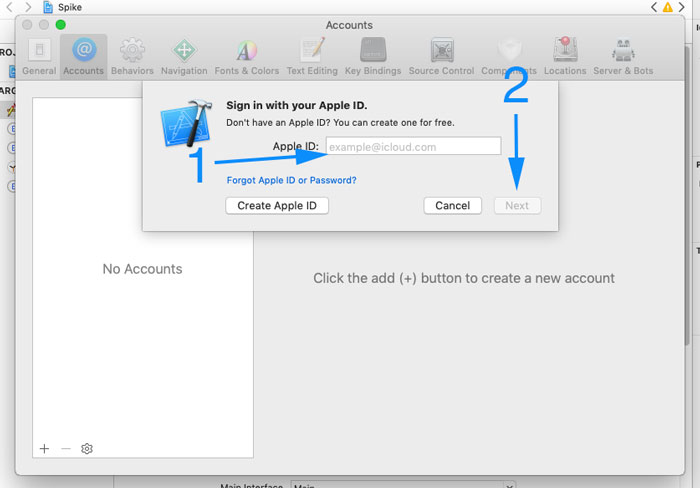Click the yellow warning icon in Xcode toolbar
This screenshot has width=700, height=488.
click(x=667, y=7)
